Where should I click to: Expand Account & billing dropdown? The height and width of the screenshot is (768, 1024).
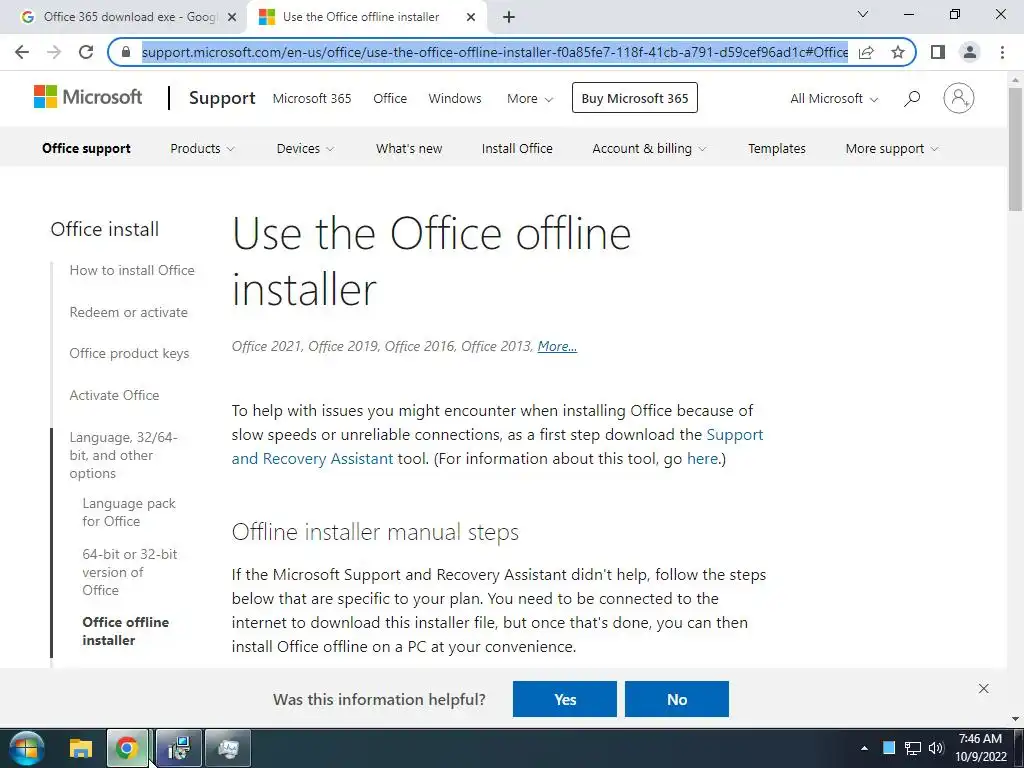click(x=649, y=148)
